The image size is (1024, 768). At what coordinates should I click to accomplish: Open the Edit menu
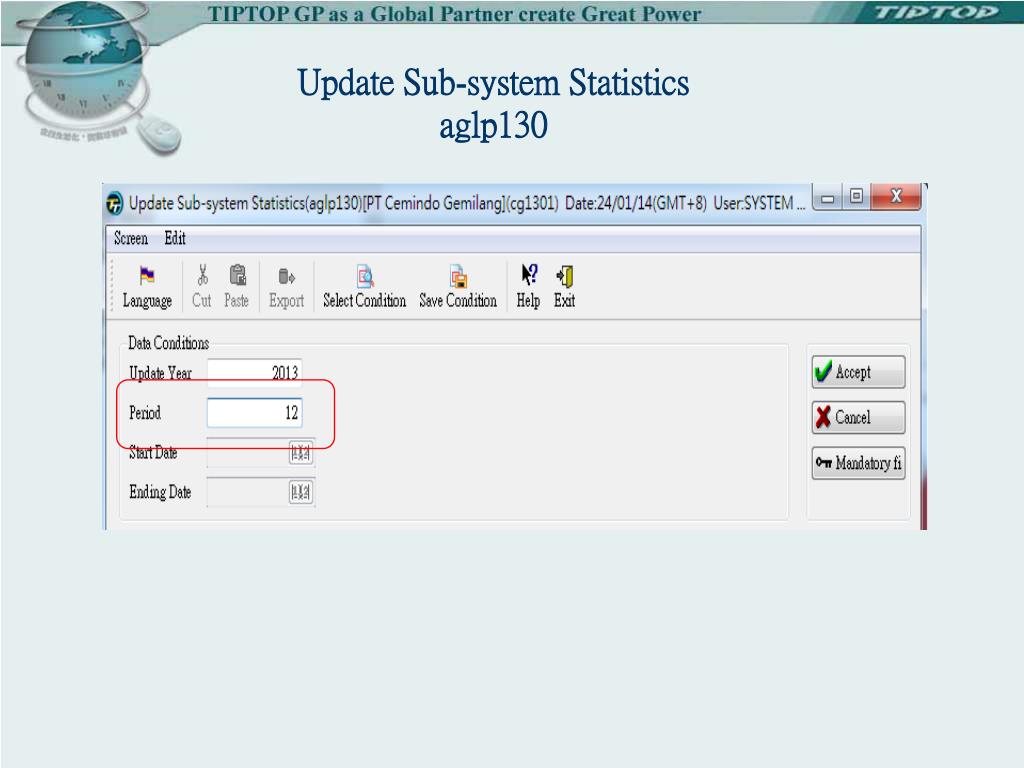175,239
